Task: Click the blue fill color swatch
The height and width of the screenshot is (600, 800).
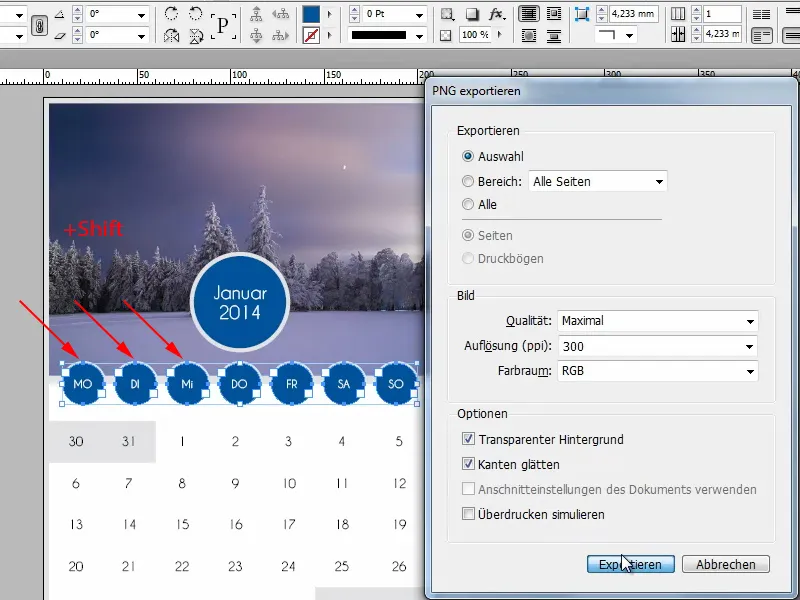Action: 311,14
